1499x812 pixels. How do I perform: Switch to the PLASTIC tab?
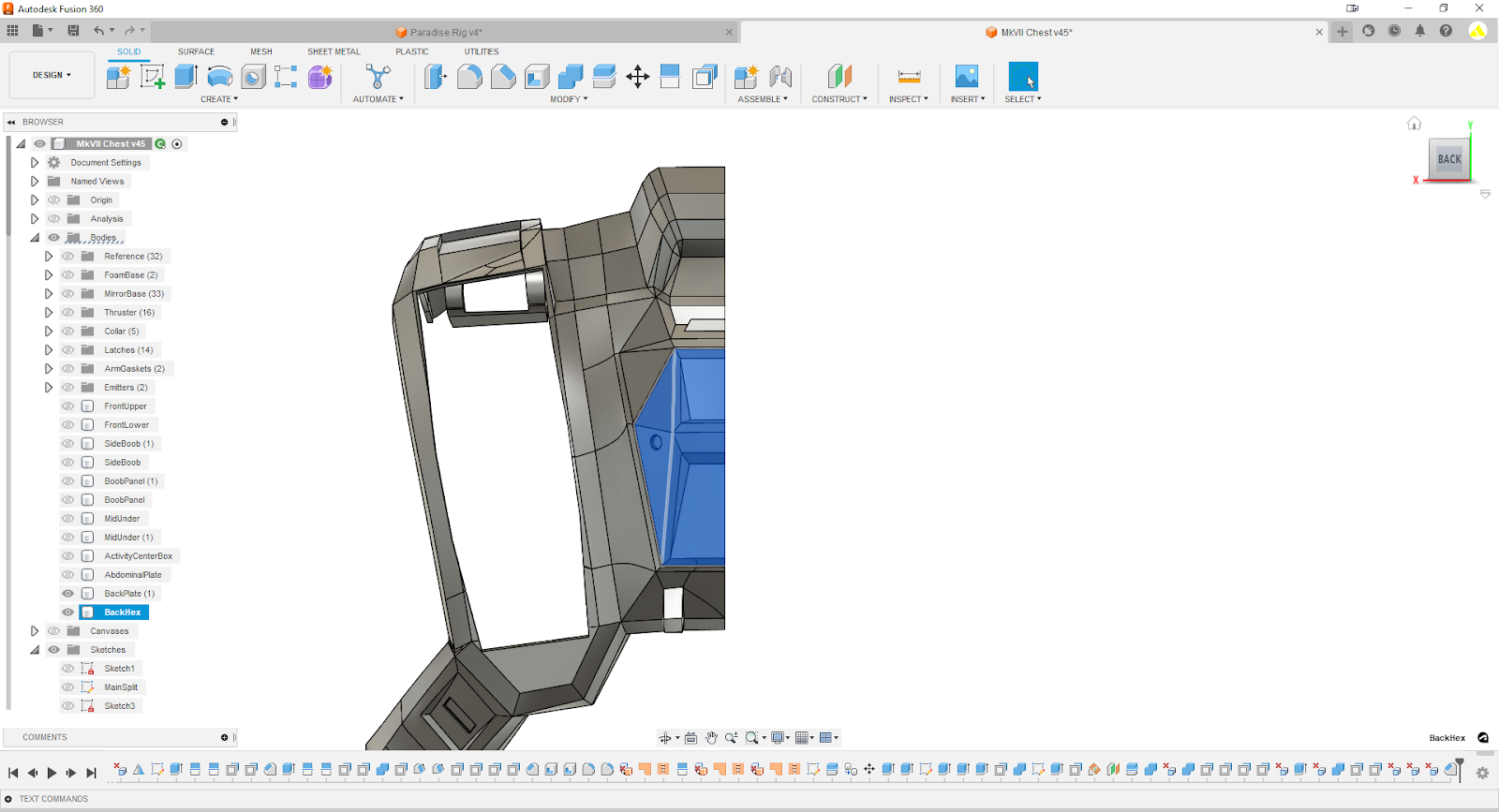[412, 52]
